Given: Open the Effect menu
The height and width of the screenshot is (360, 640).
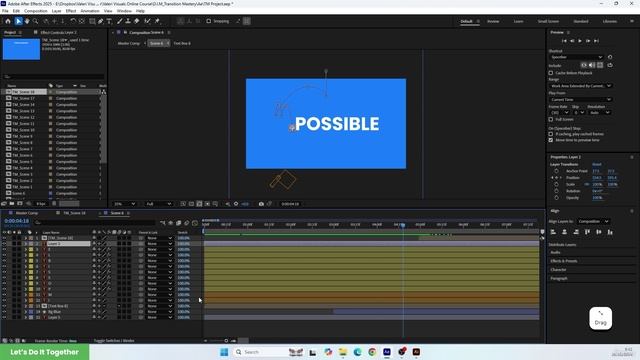Looking at the screenshot, I should (x=71, y=11).
